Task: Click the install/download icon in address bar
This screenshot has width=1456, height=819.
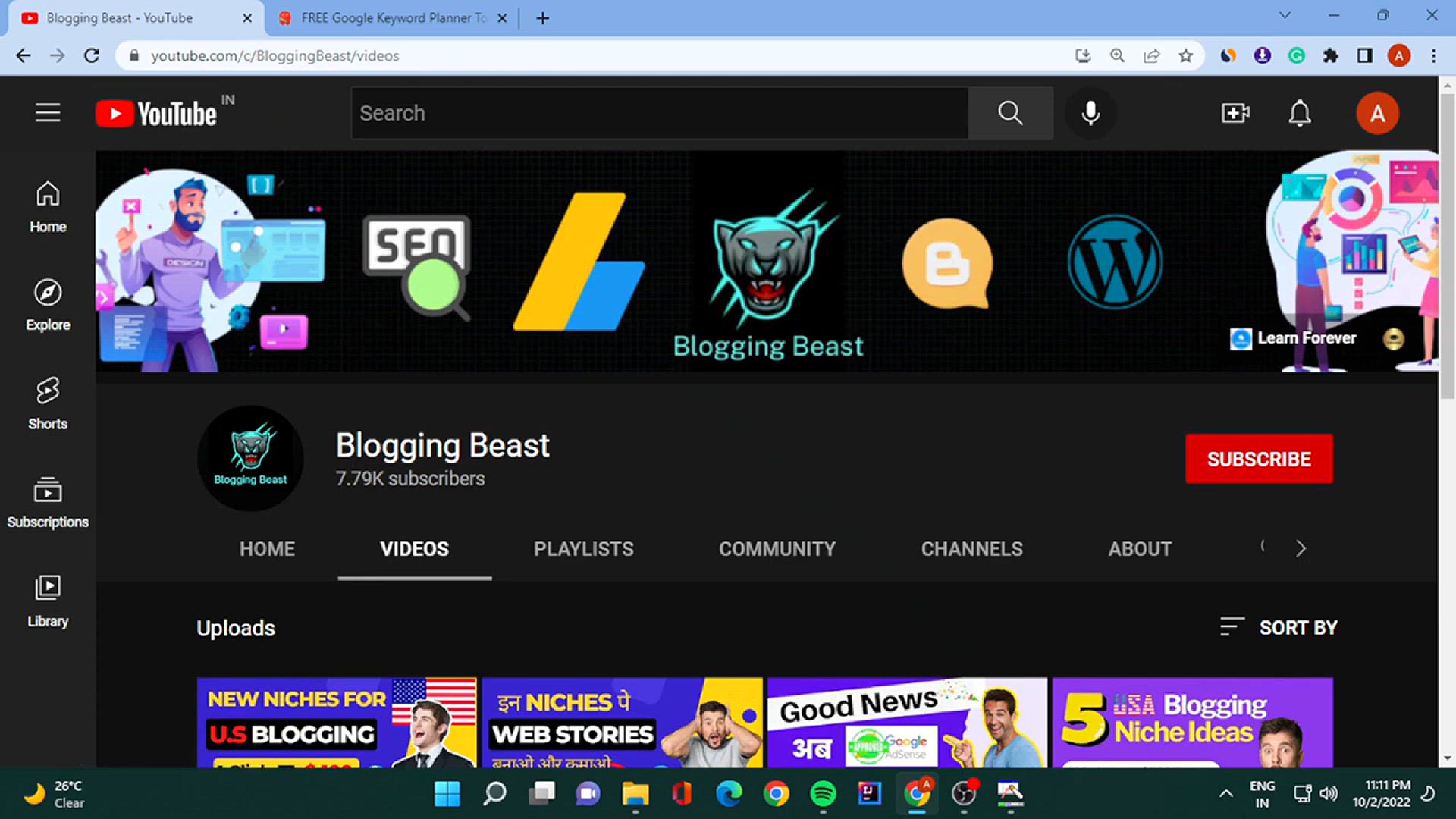Action: point(1083,55)
